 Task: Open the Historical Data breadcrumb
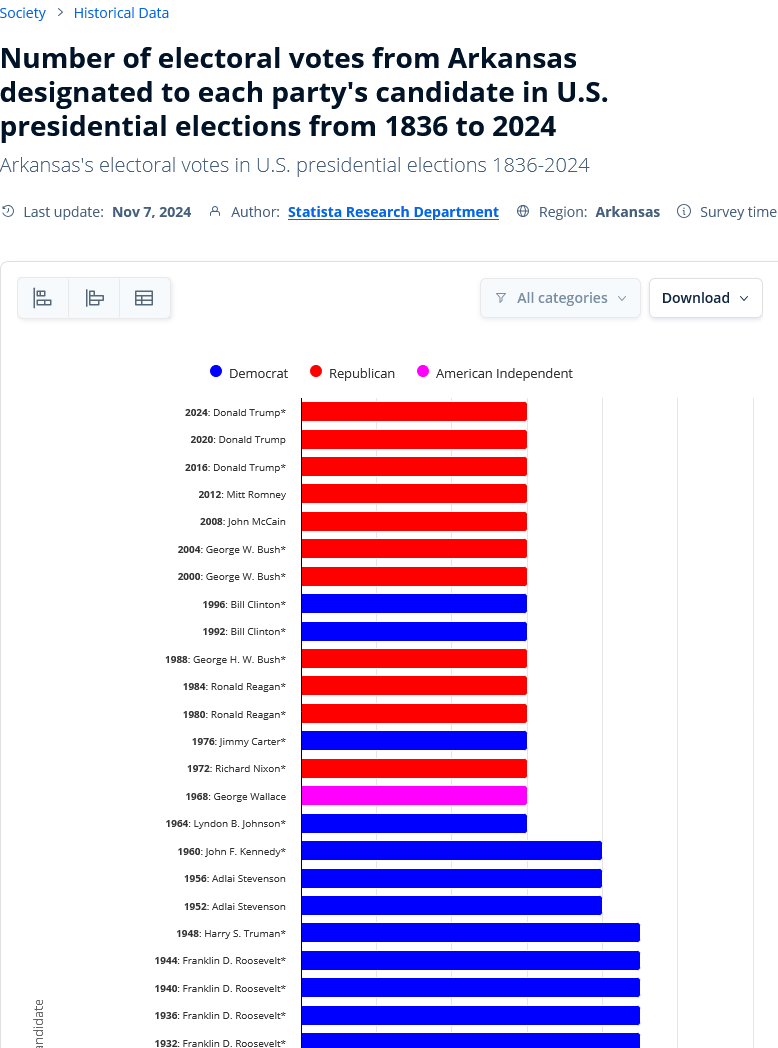coord(121,13)
